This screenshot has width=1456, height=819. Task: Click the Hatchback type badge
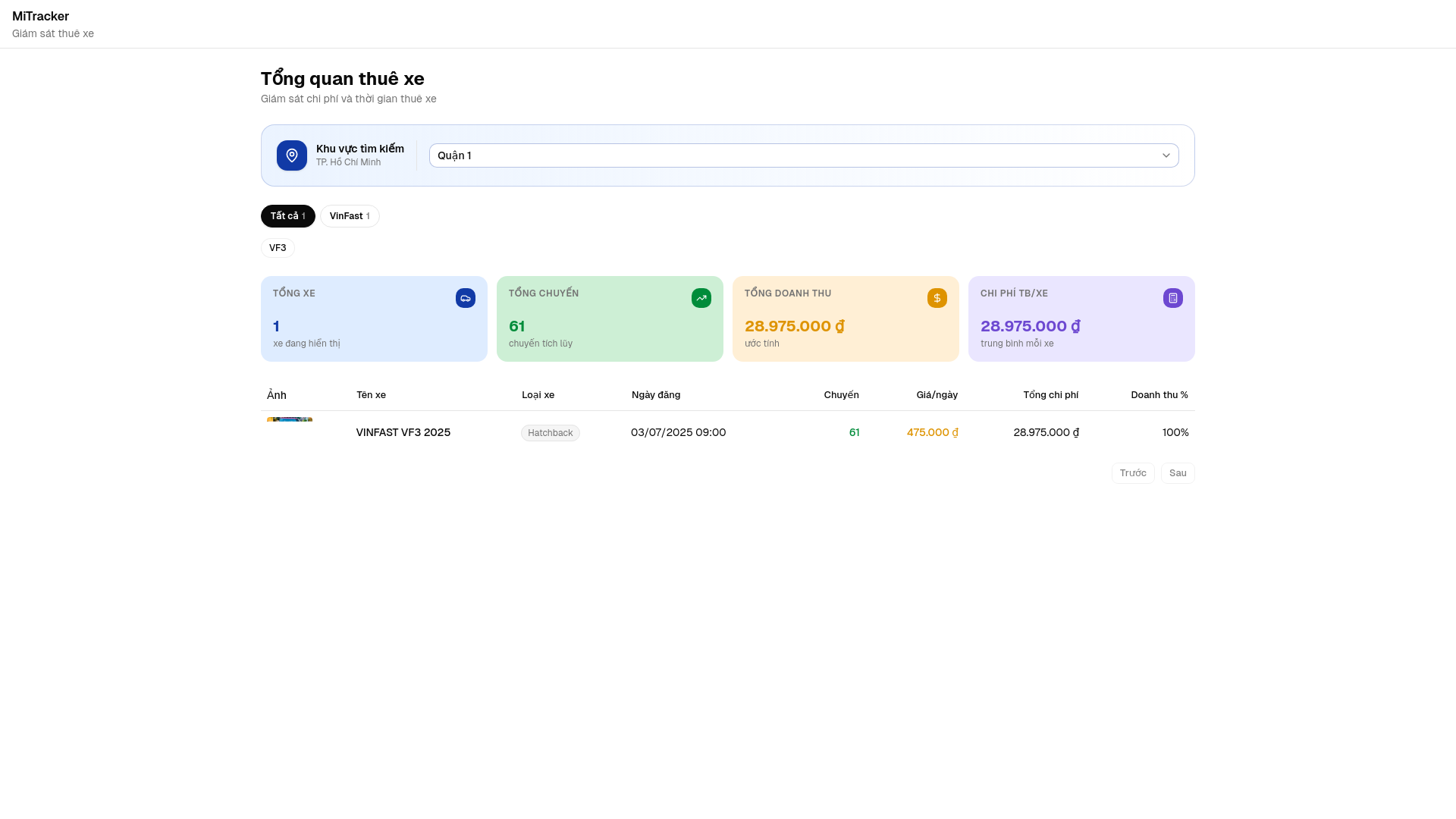[x=551, y=433]
